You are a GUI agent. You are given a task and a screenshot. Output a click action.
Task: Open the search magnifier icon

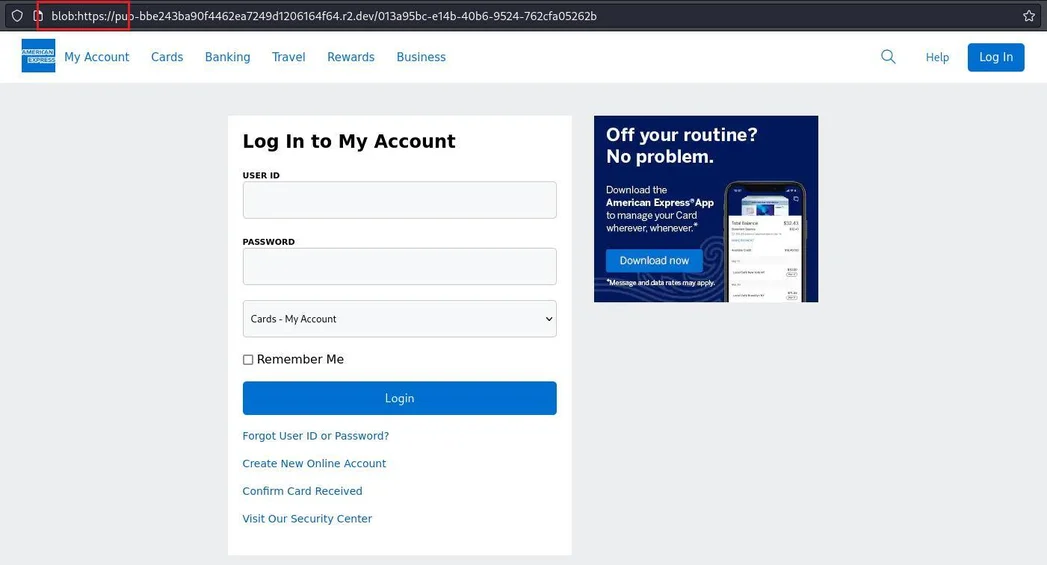[888, 57]
